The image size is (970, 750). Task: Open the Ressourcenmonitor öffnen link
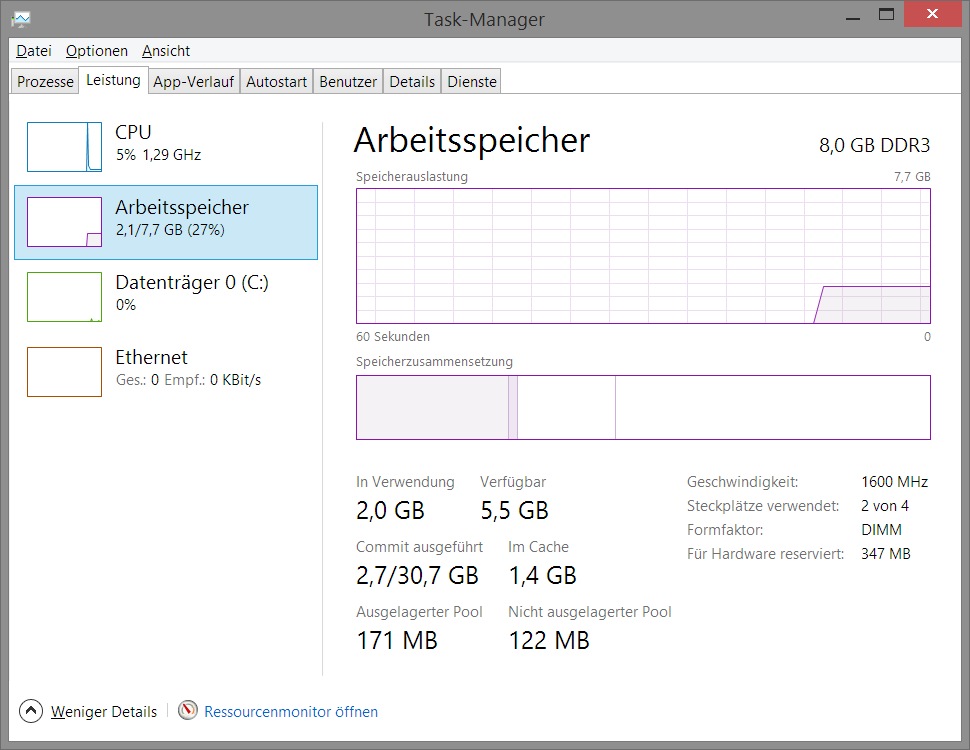tap(291, 712)
